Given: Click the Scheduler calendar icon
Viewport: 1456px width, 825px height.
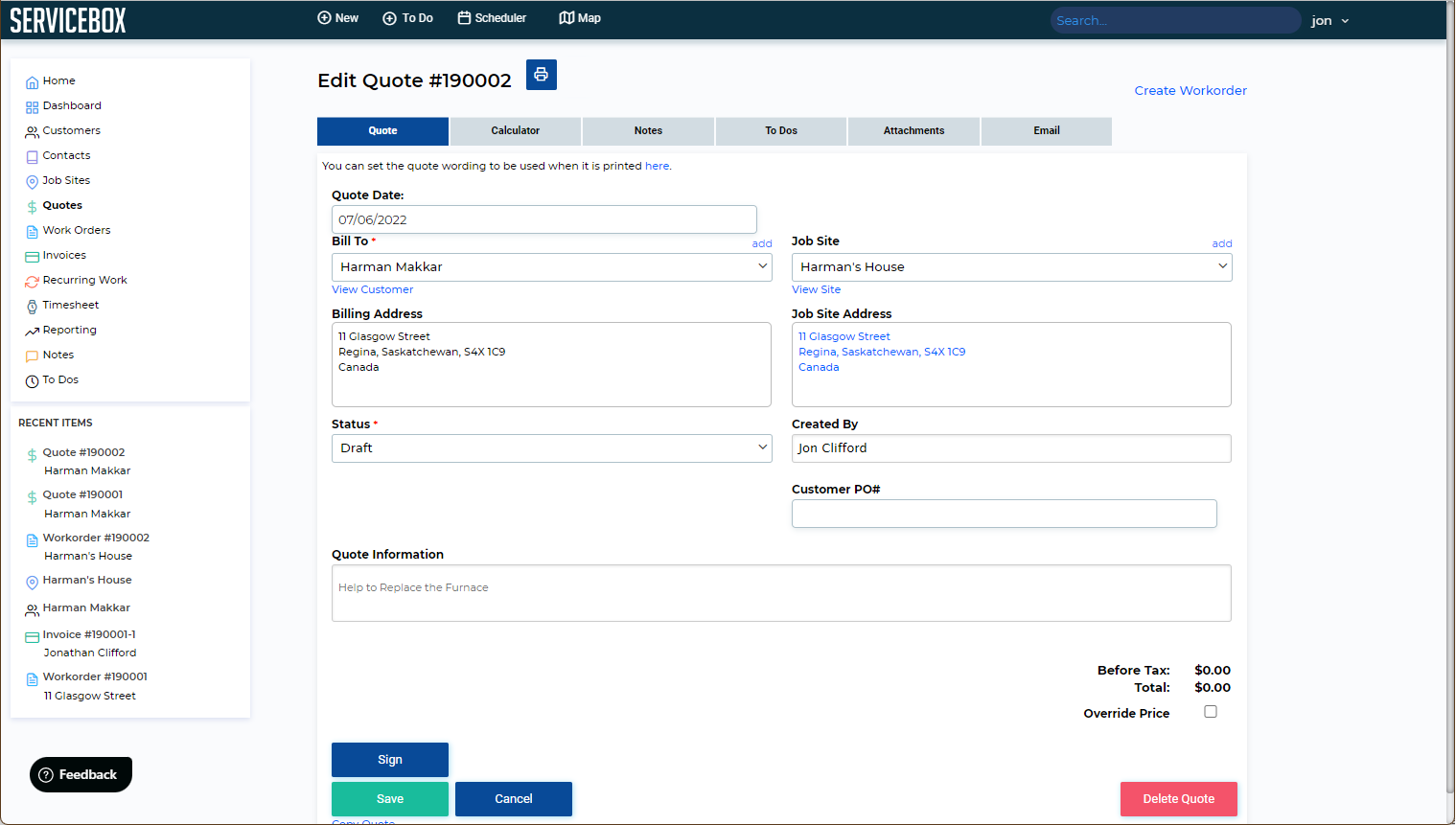Looking at the screenshot, I should click(x=464, y=18).
